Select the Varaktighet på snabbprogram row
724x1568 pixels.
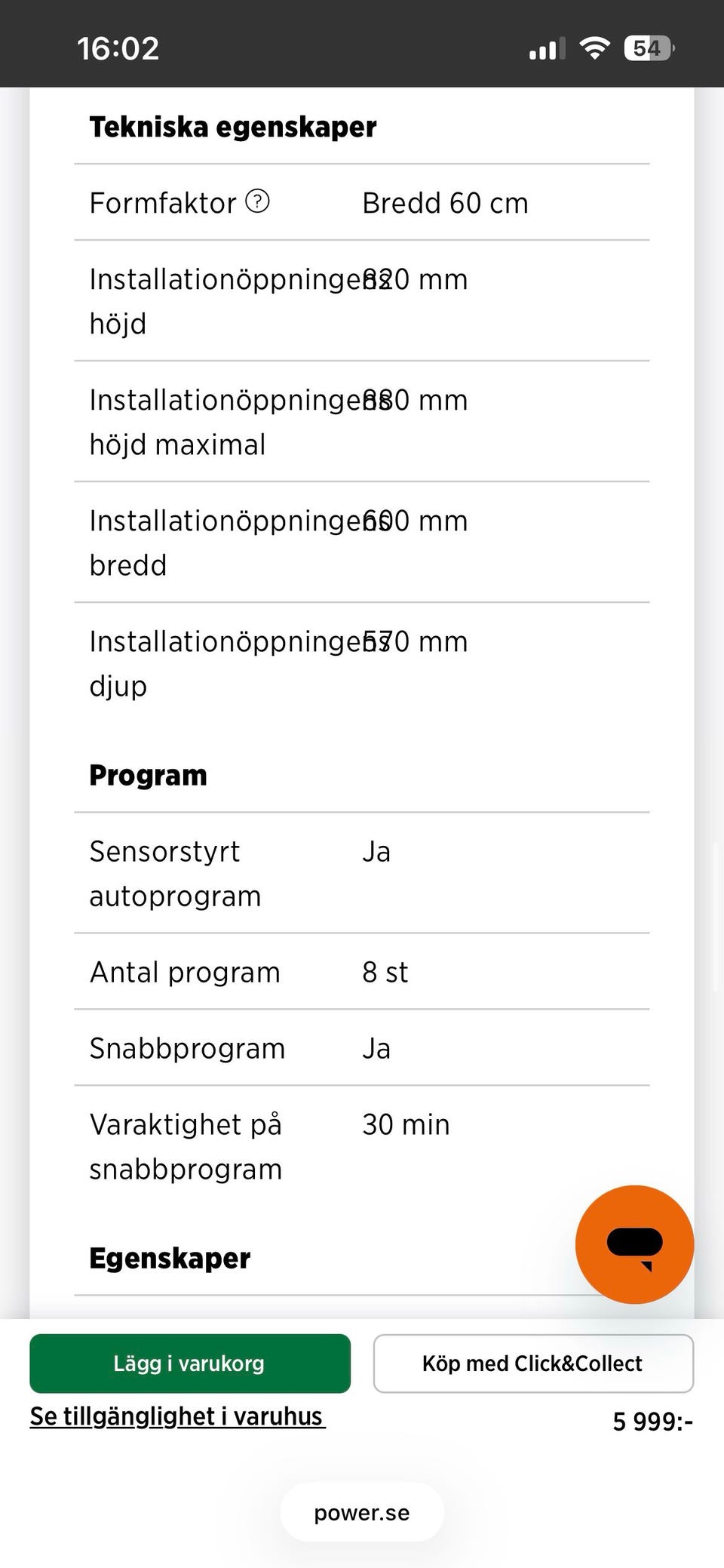362,1146
